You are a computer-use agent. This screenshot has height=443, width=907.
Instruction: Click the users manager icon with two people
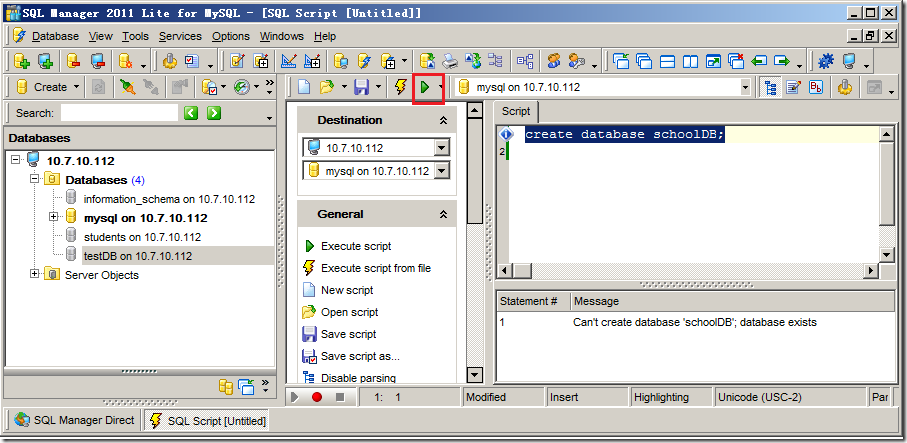554,61
